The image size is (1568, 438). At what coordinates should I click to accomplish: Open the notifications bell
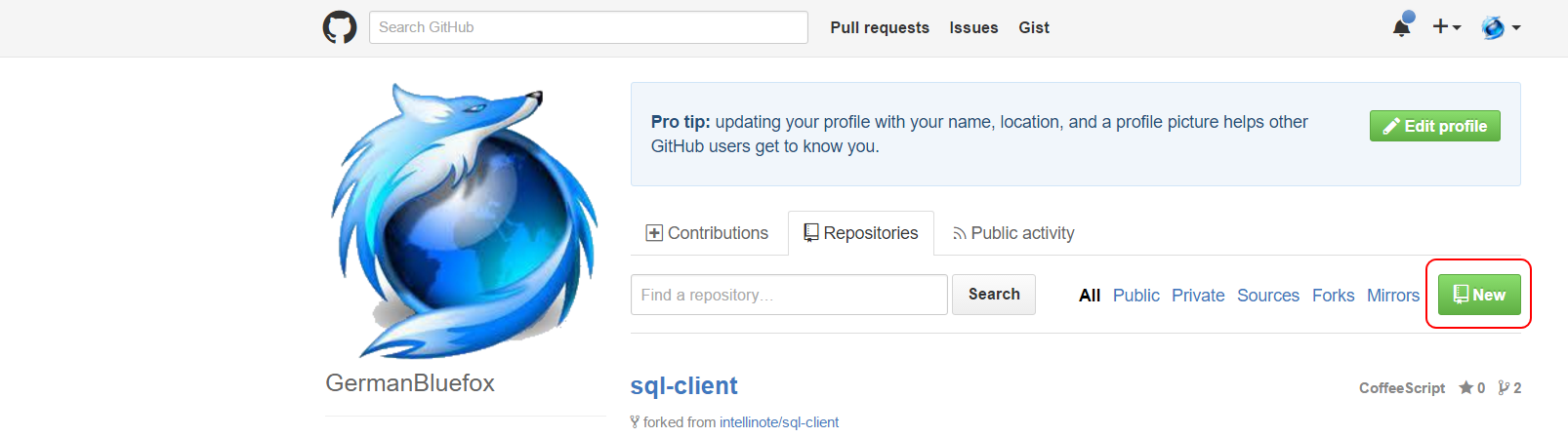pyautogui.click(x=1401, y=27)
